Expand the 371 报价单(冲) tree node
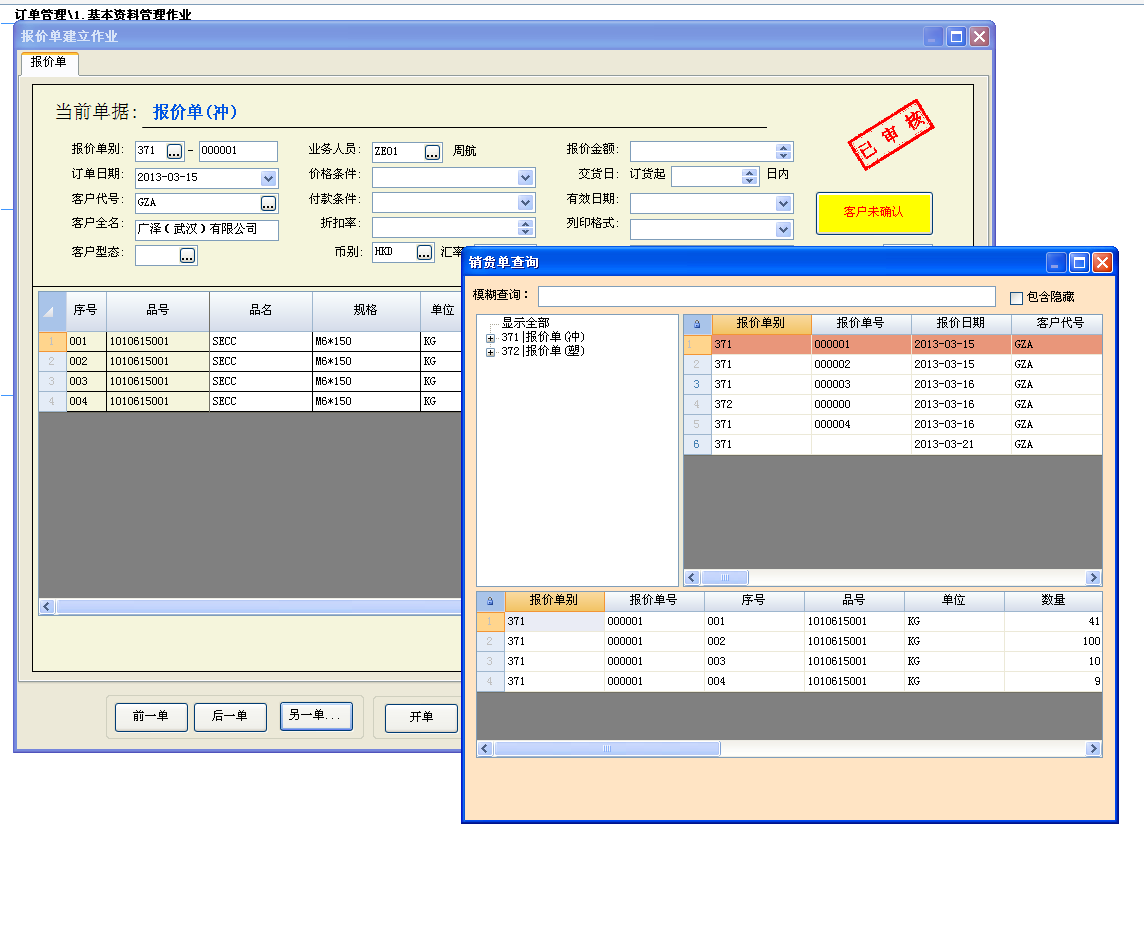The height and width of the screenshot is (939, 1144). [490, 338]
